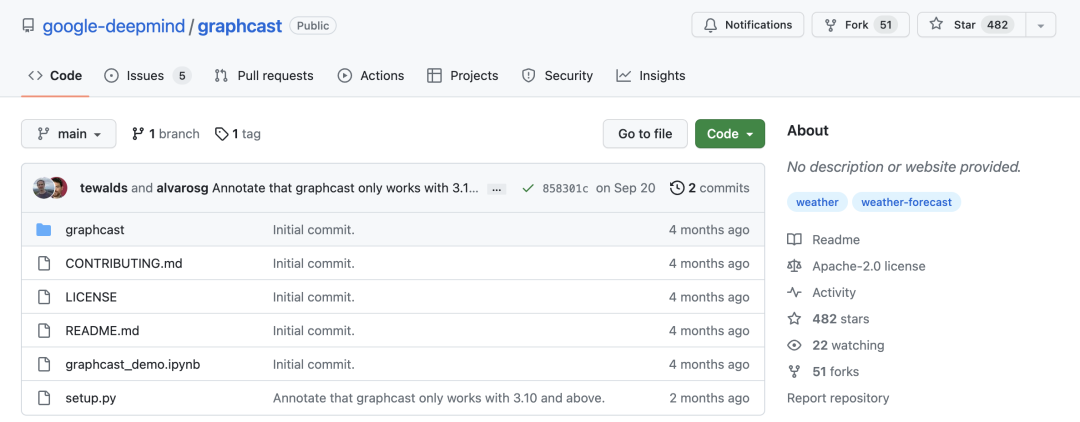This screenshot has width=1080, height=422.
Task: Open the graphcast folder
Action: (x=95, y=230)
